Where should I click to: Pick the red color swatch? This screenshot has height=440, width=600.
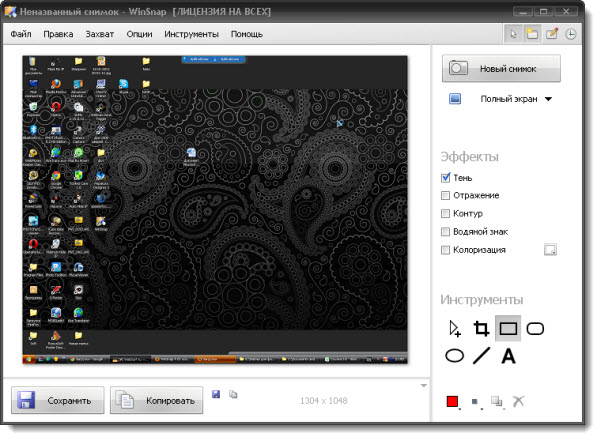tap(452, 401)
